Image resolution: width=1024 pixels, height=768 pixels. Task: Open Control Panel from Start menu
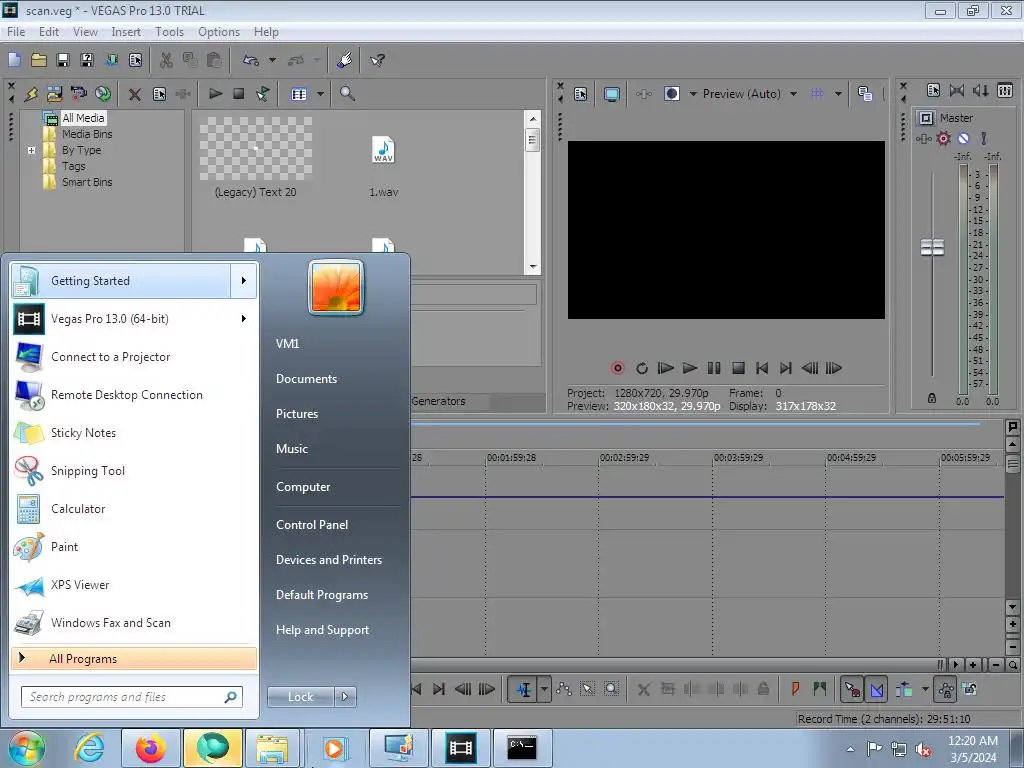tap(312, 524)
